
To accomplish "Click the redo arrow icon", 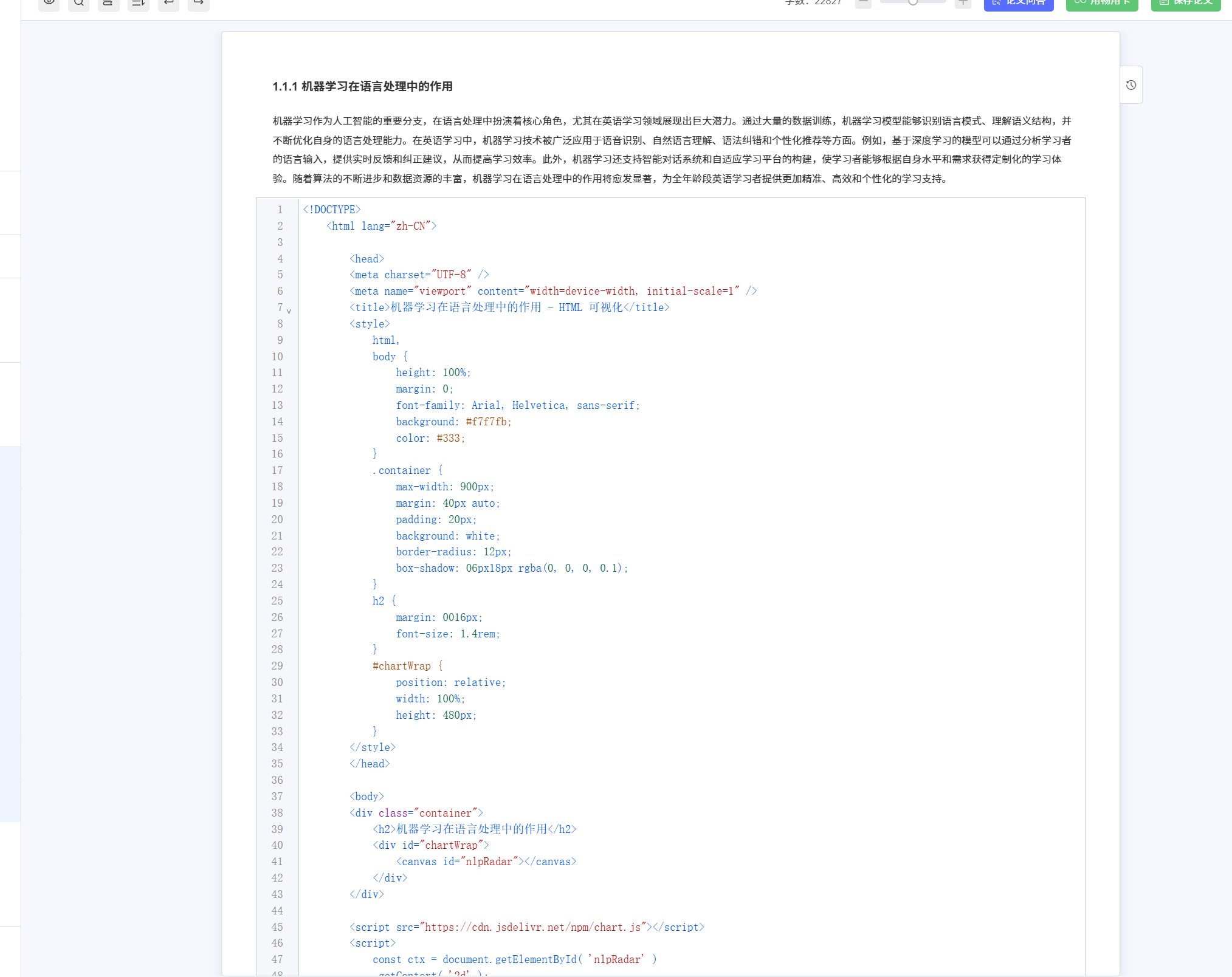I will (x=198, y=4).
